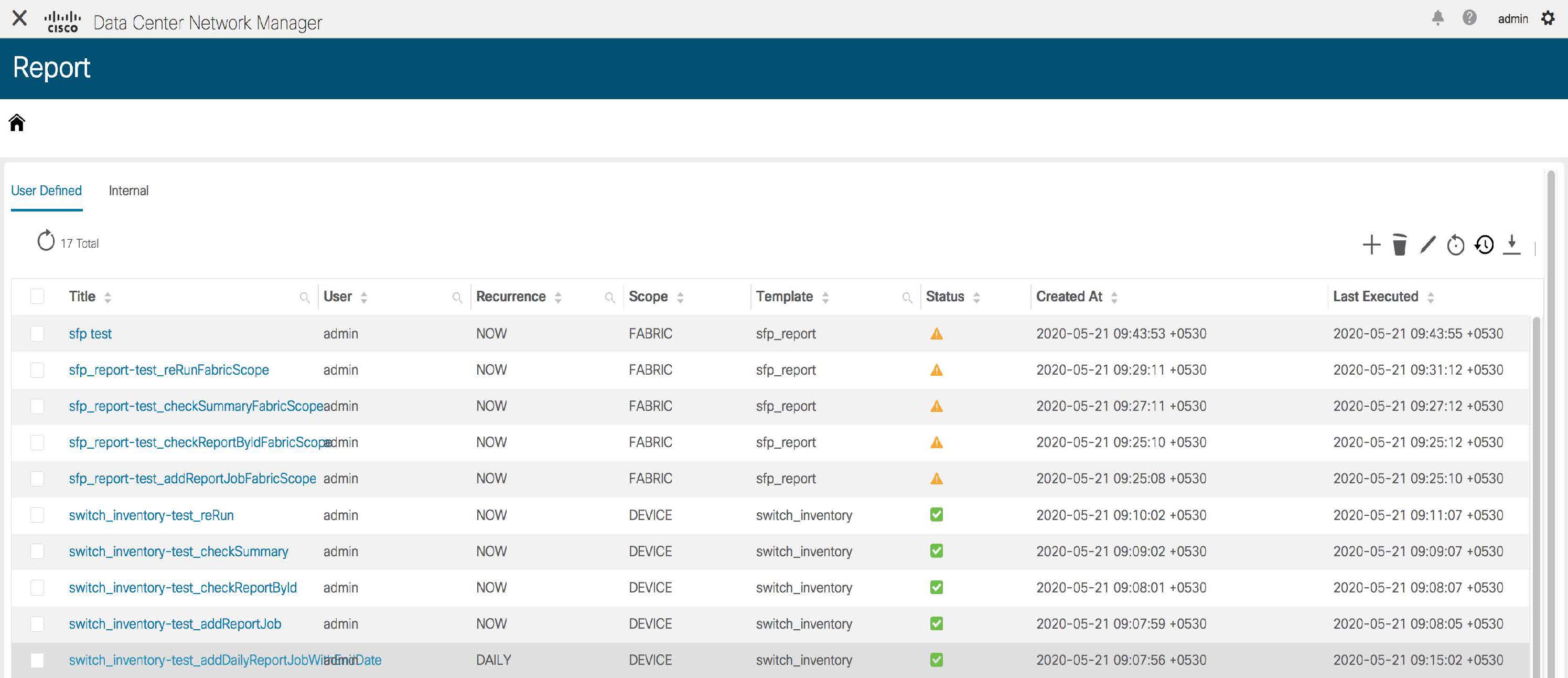Open the Title column search filter
The image size is (1568, 678).
click(x=306, y=297)
